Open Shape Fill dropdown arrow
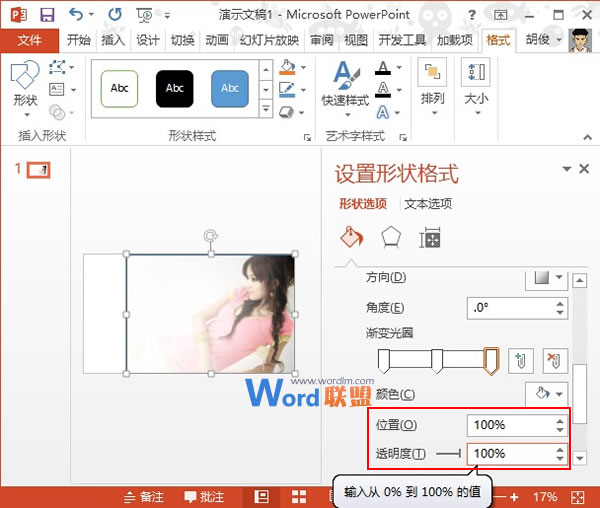600x508 pixels. coord(303,68)
